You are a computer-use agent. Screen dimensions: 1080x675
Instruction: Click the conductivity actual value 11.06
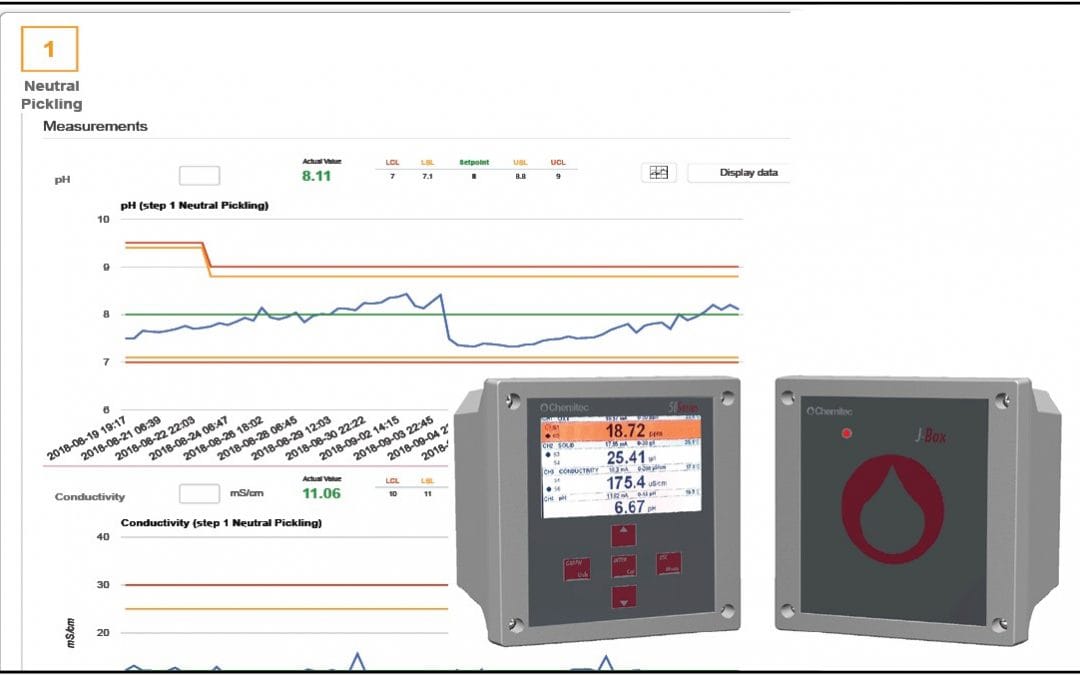321,493
